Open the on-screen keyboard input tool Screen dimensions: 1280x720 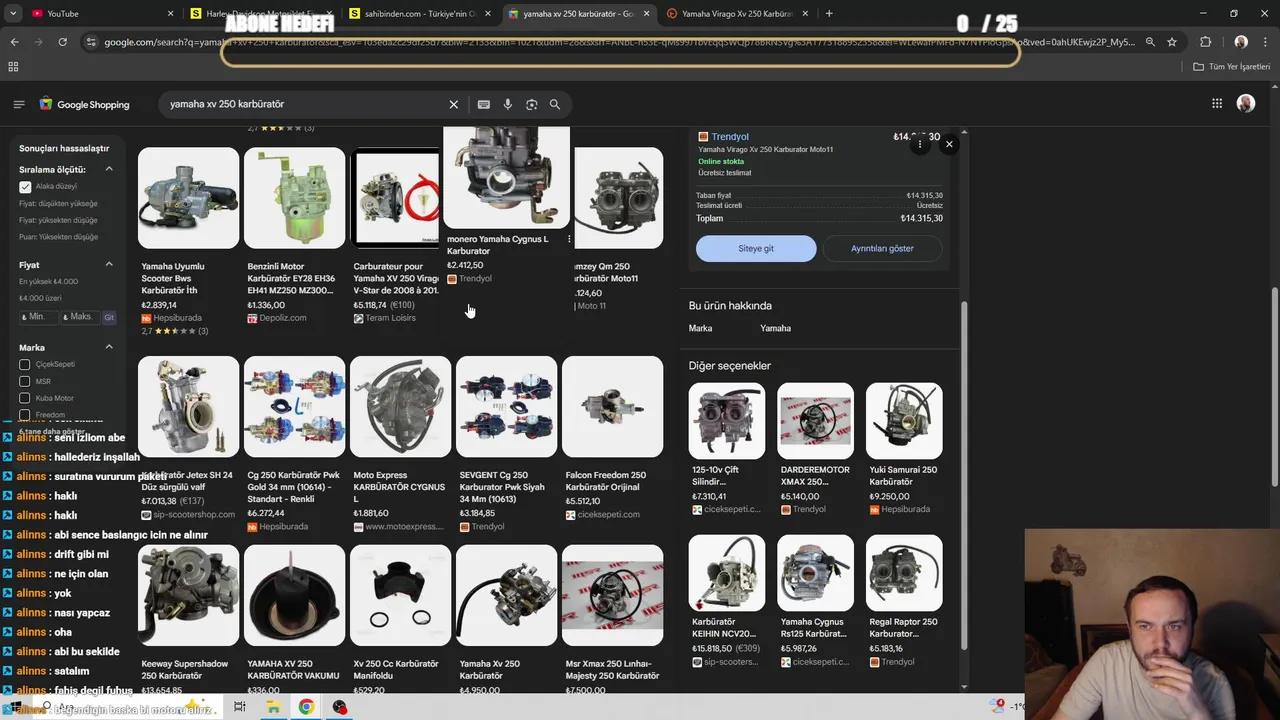(484, 104)
